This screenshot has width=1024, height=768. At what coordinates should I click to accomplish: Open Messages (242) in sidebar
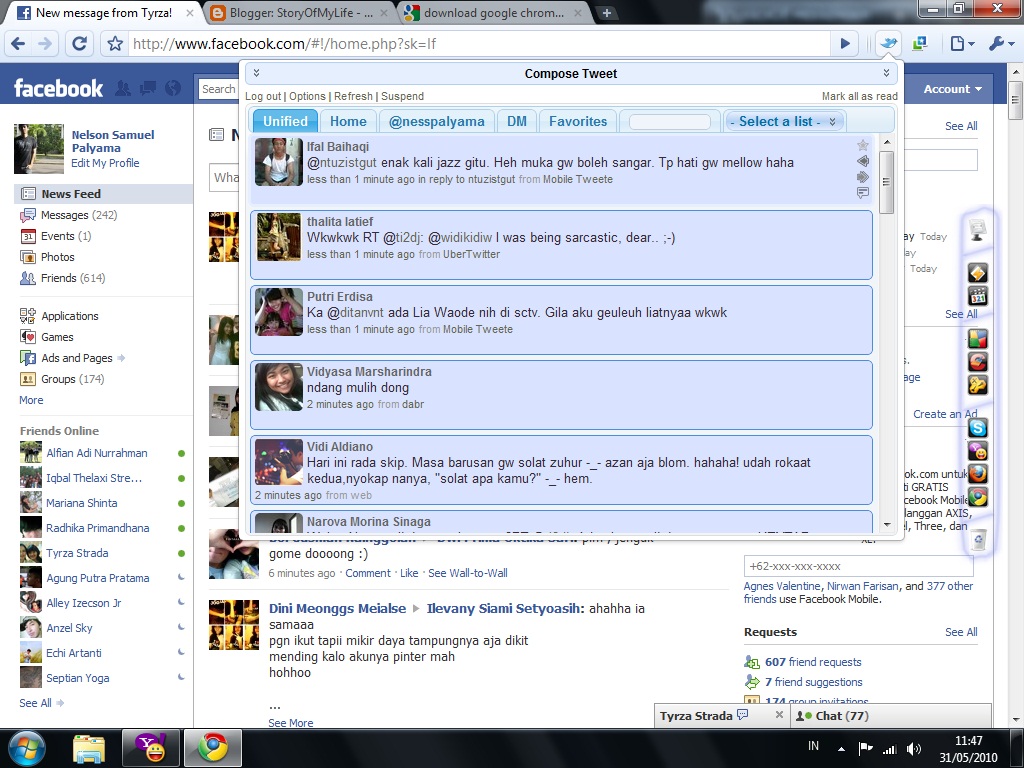coord(78,215)
